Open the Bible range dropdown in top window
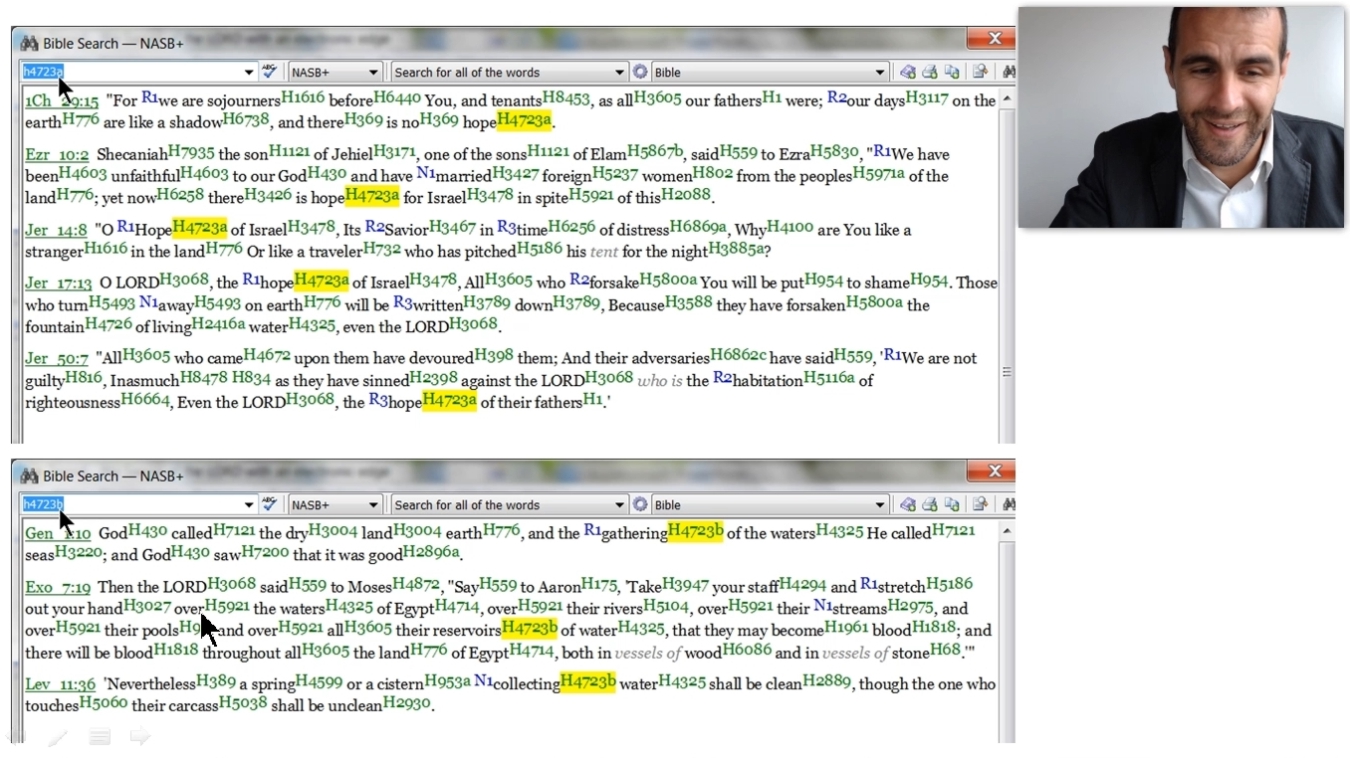The image size is (1350, 758). [x=880, y=72]
